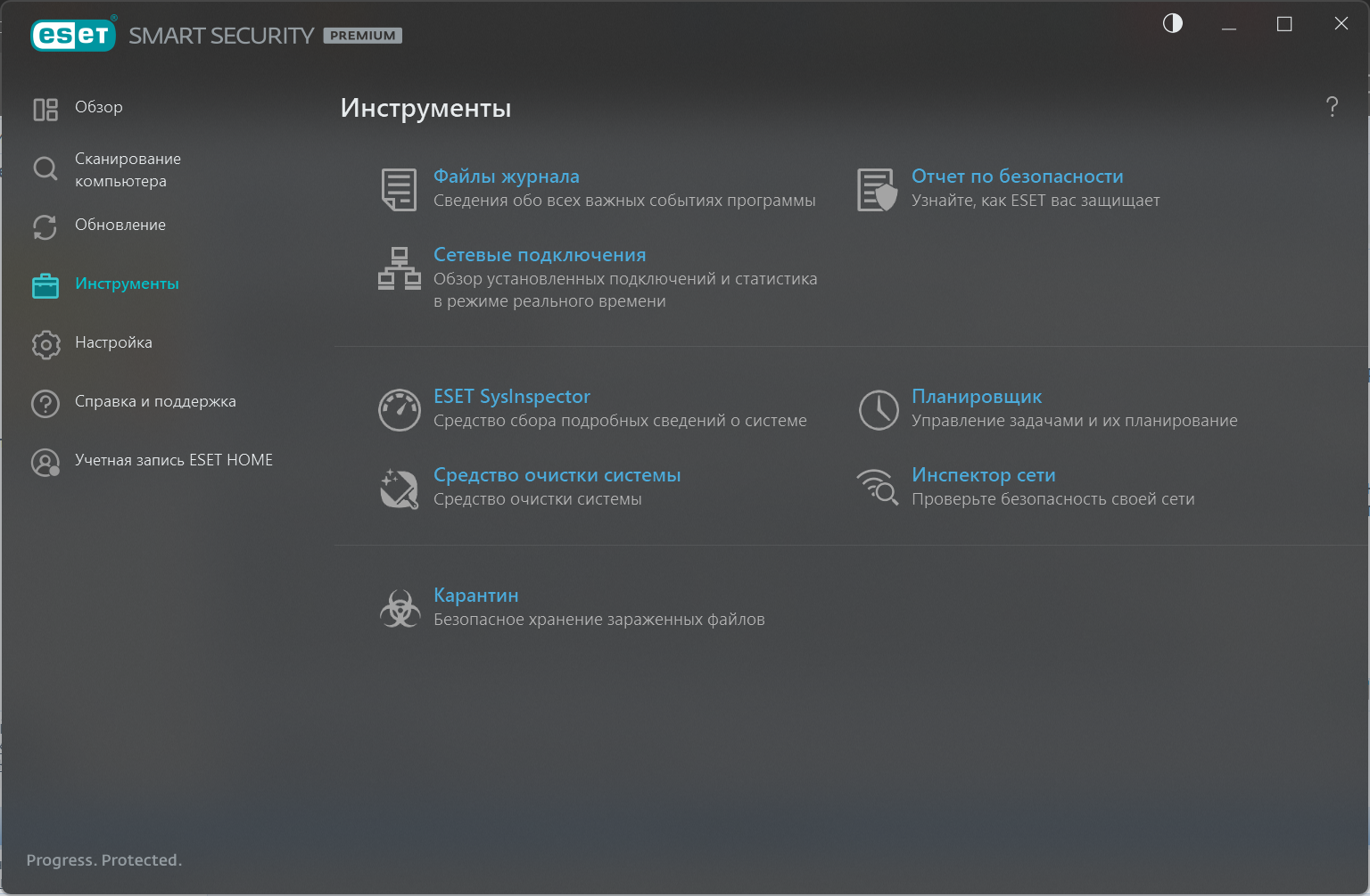Open the help question mark icon
The image size is (1370, 896).
1332,107
